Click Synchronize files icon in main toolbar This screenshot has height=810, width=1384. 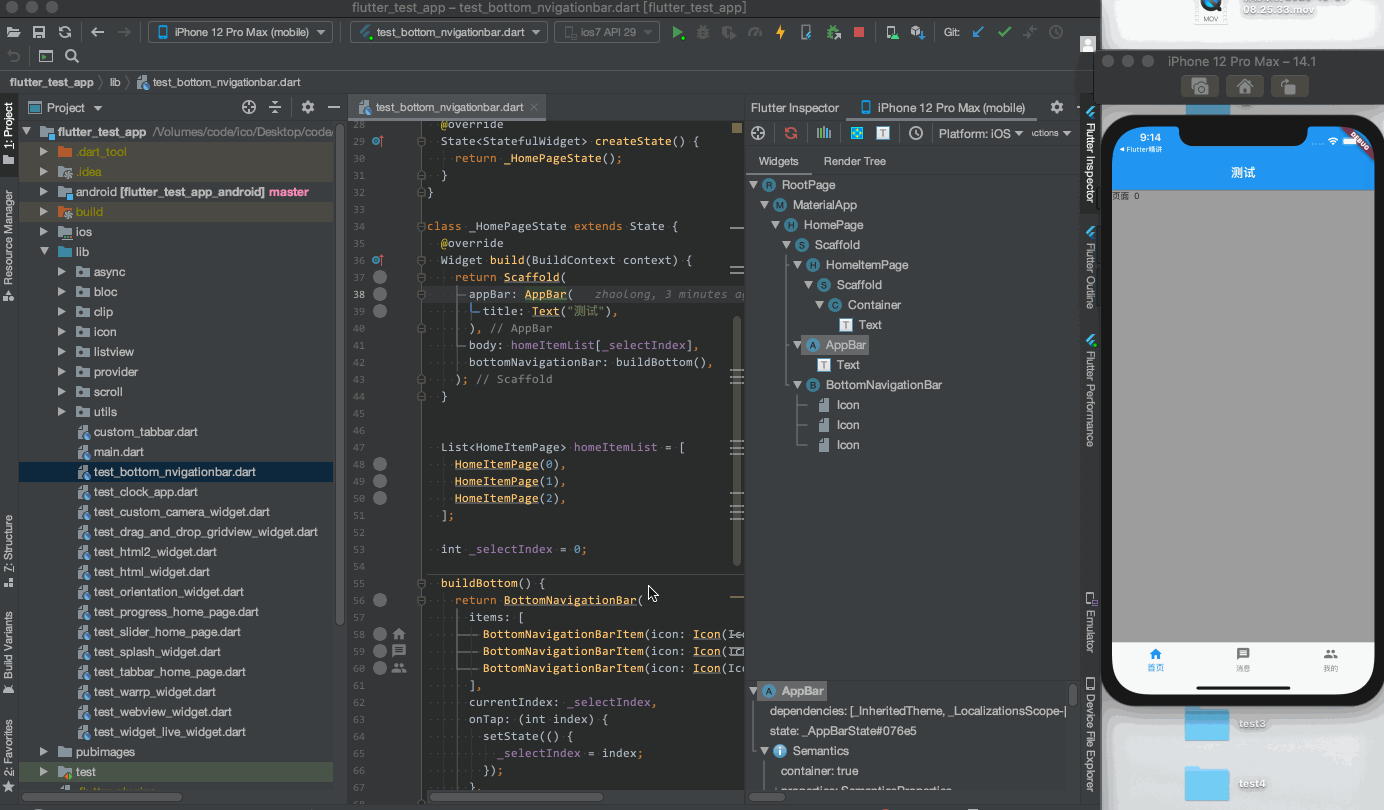pos(65,32)
